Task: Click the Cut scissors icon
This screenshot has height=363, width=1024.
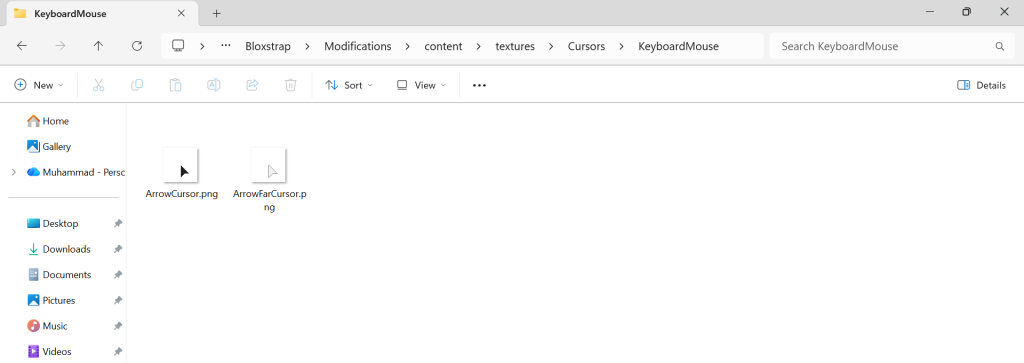Action: [98, 85]
